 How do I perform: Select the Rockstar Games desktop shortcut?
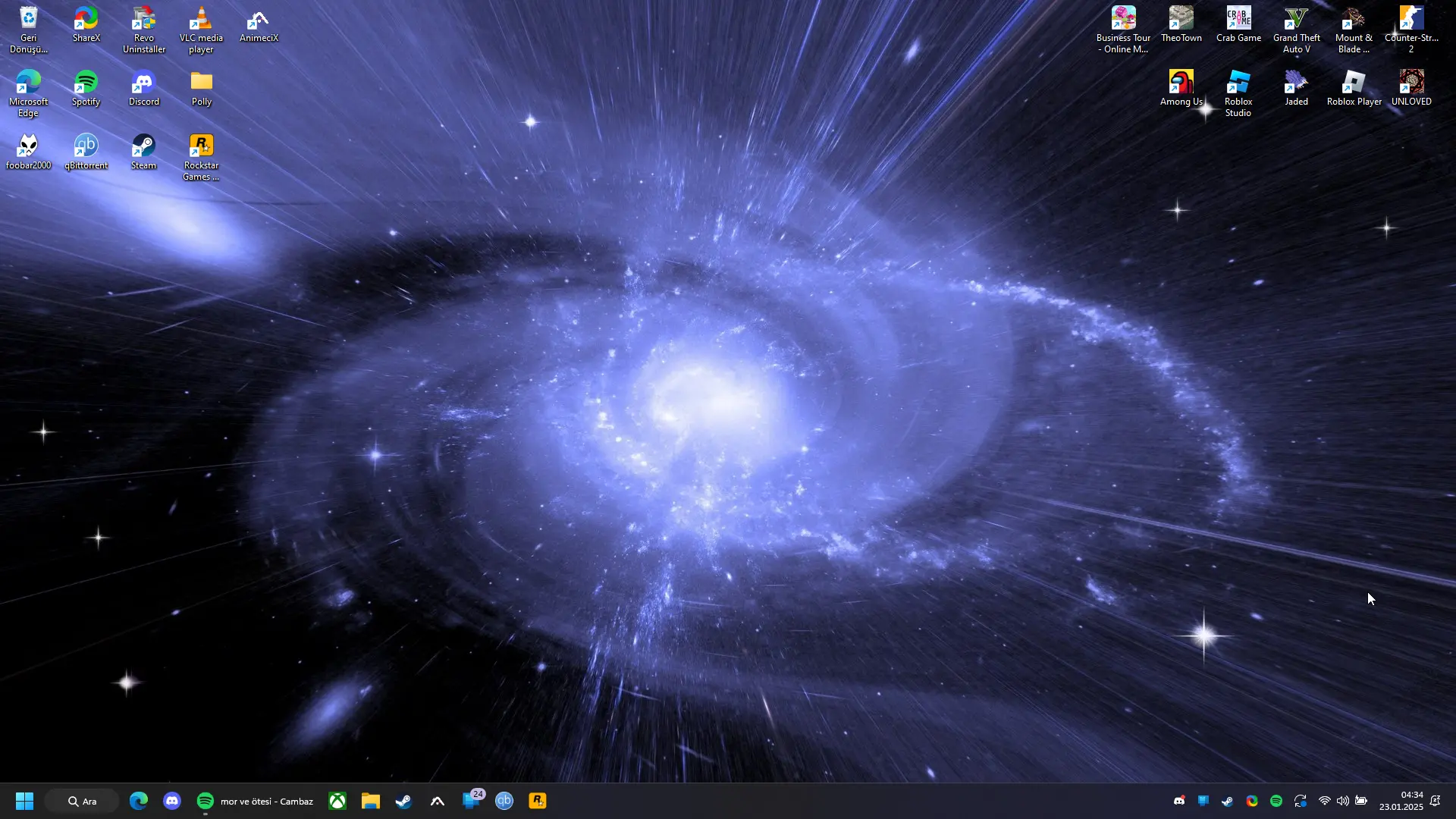pyautogui.click(x=201, y=157)
